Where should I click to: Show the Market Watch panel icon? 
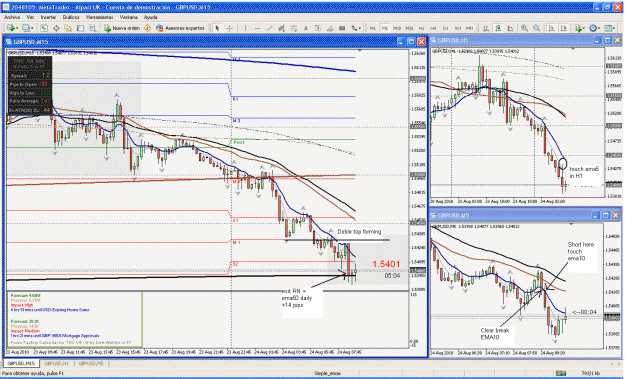(x=44, y=28)
